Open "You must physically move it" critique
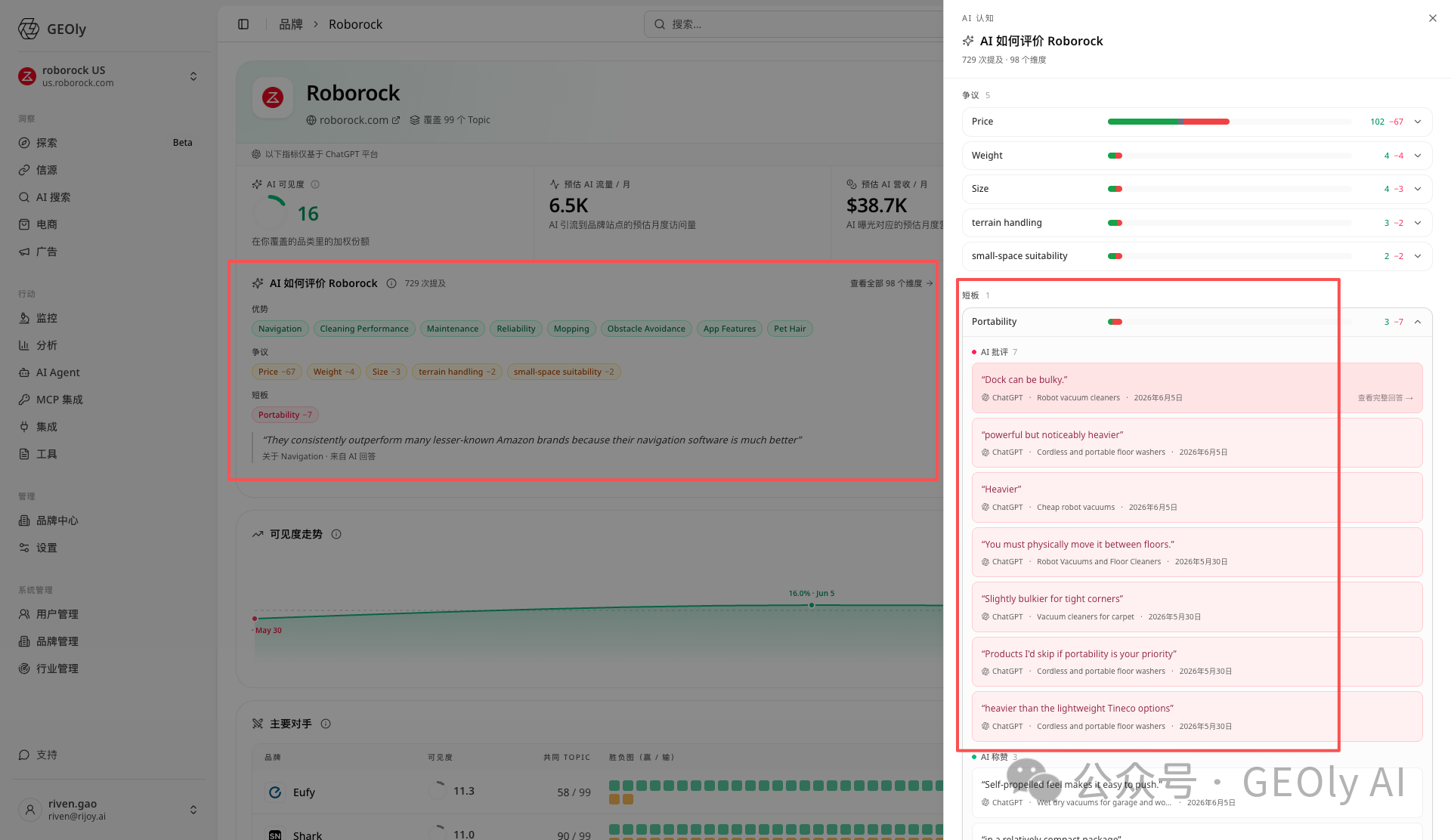Screen dimensions: 1451x840 click(x=1197, y=552)
